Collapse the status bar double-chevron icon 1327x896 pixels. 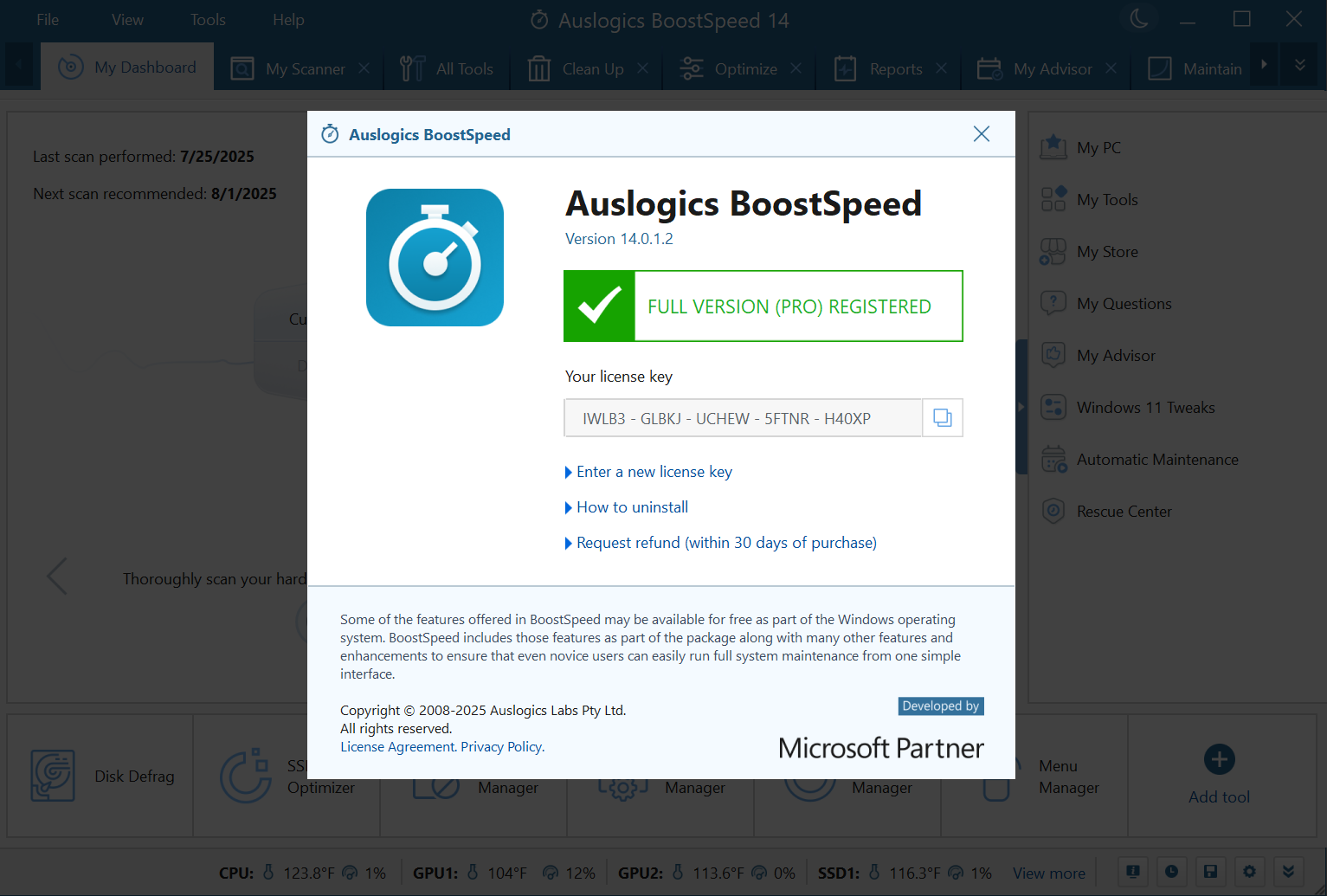(x=1288, y=871)
